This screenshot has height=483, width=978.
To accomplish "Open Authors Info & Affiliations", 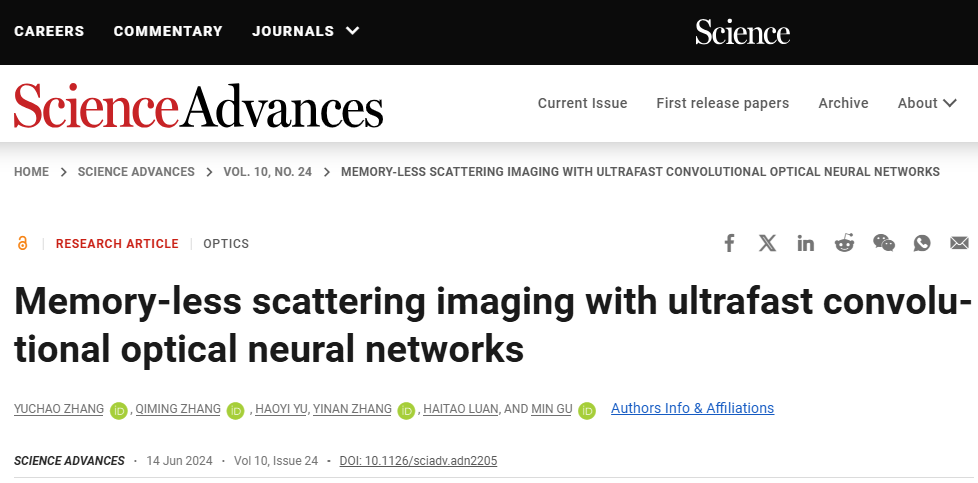I will (x=692, y=408).
